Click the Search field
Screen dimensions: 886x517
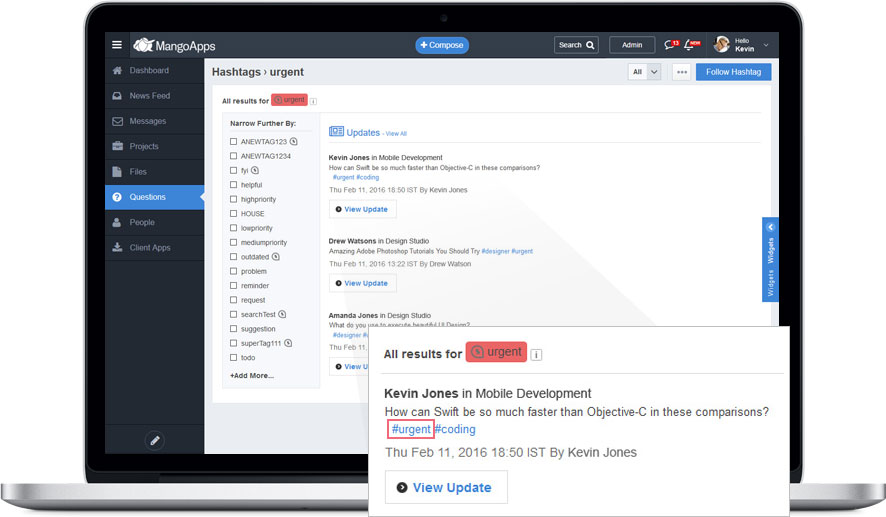576,45
